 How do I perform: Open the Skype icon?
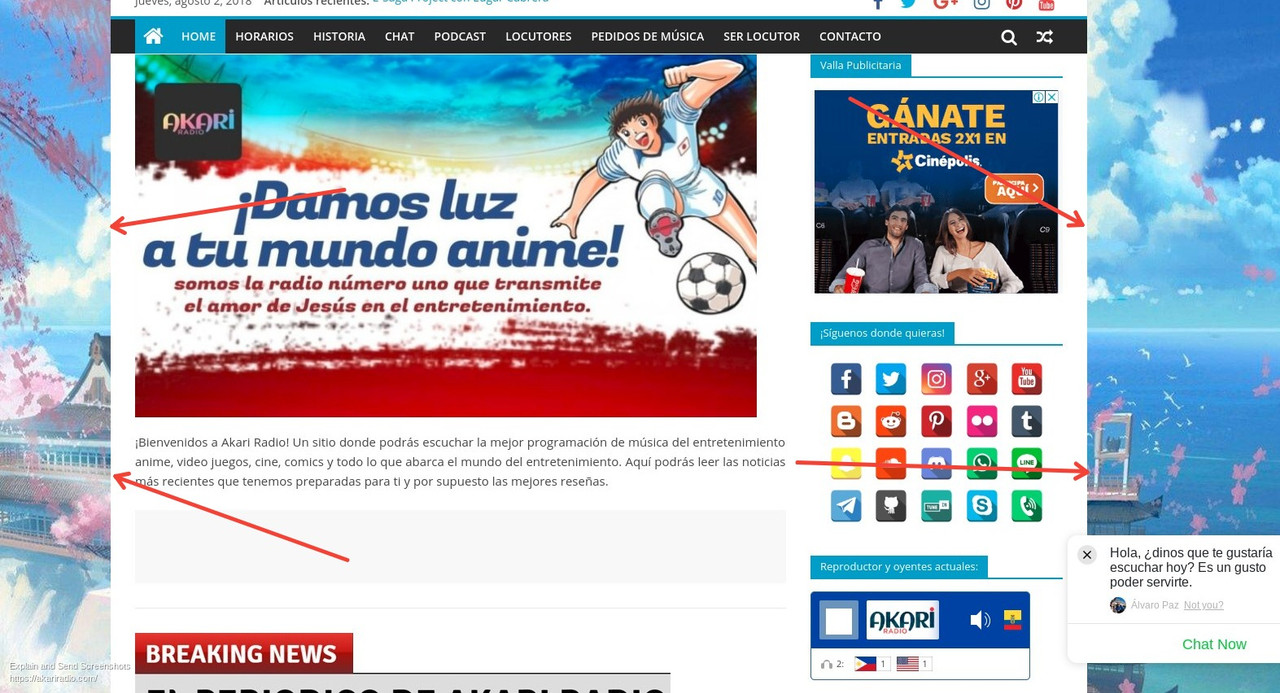[x=982, y=506]
